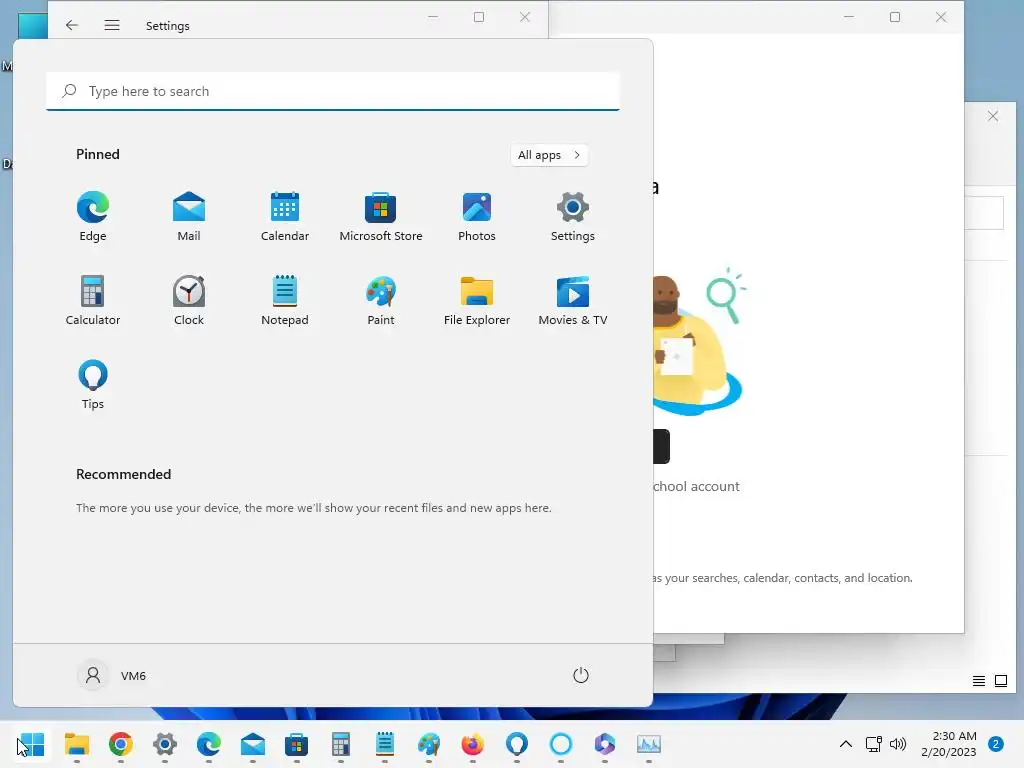Open the monitor graph app on the taskbar
The width and height of the screenshot is (1024, 768).
pos(648,744)
